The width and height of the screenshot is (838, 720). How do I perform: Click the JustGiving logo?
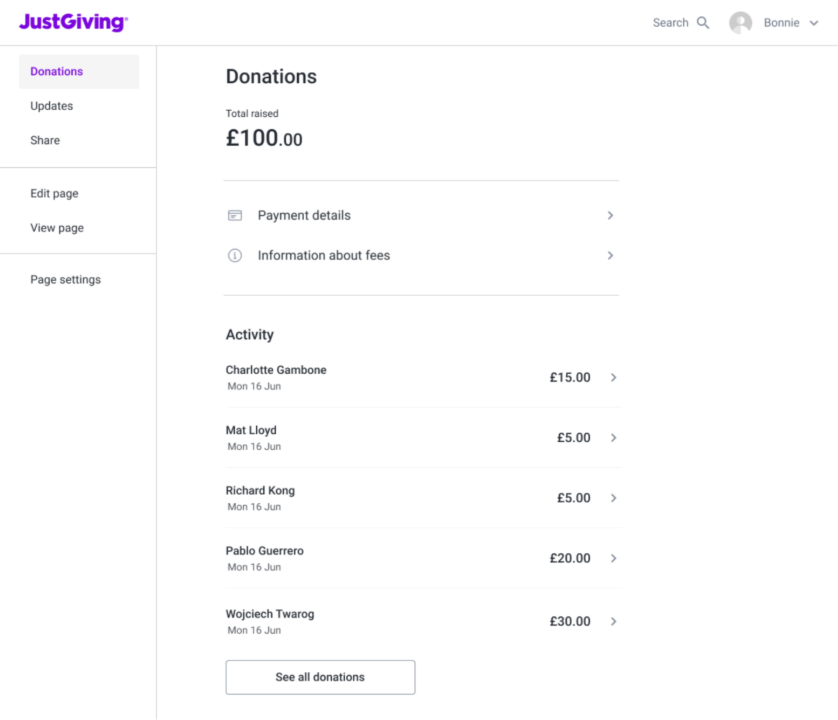tap(73, 22)
